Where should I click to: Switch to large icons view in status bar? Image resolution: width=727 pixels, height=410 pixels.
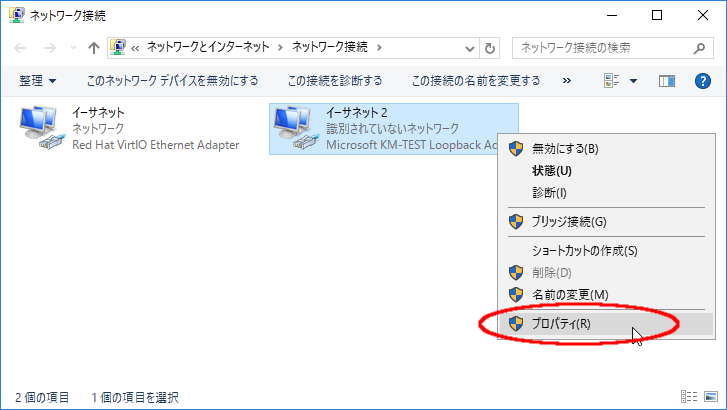[709, 397]
